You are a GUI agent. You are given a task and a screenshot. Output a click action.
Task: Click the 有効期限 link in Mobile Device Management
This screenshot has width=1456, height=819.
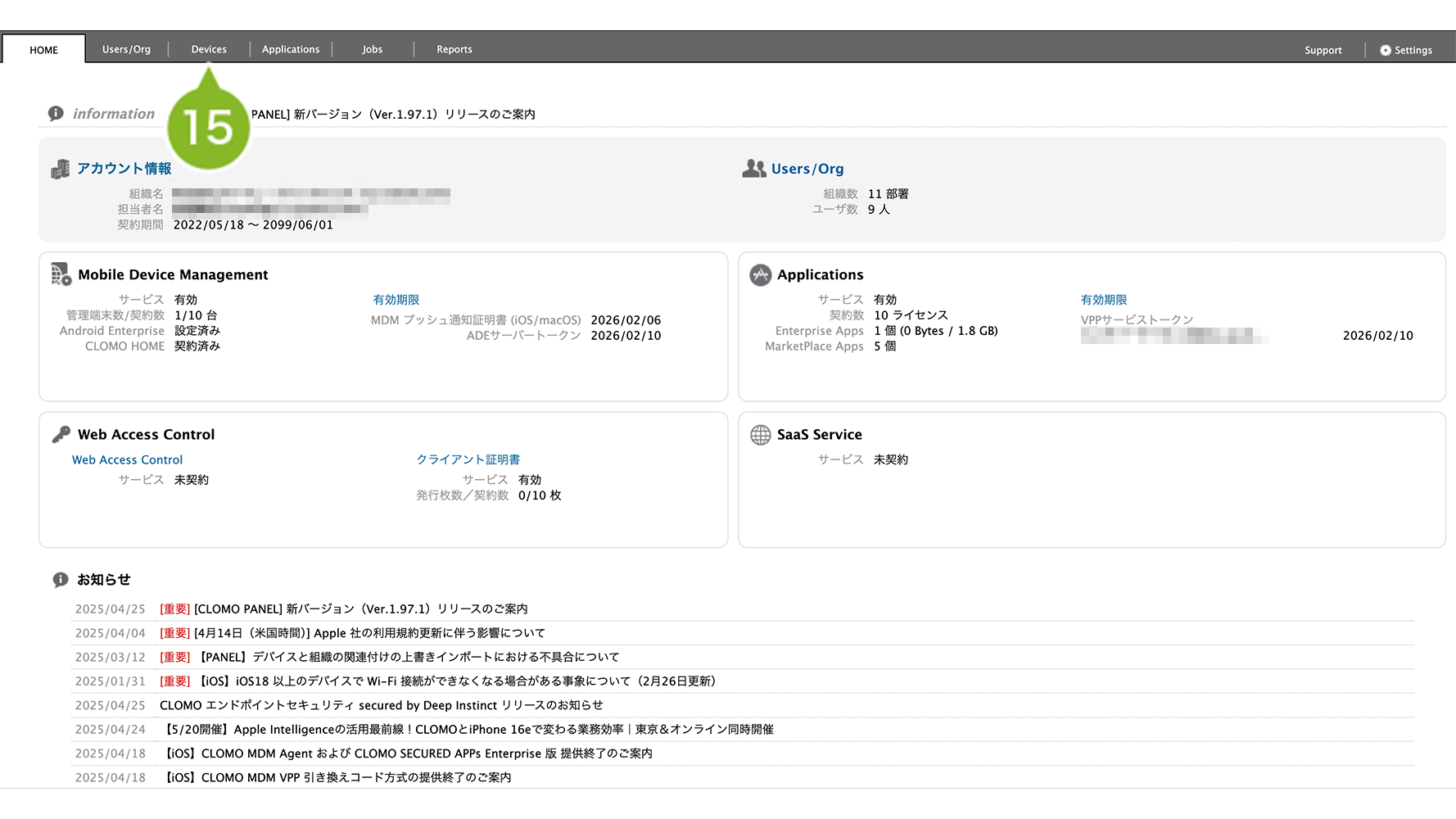[396, 300]
